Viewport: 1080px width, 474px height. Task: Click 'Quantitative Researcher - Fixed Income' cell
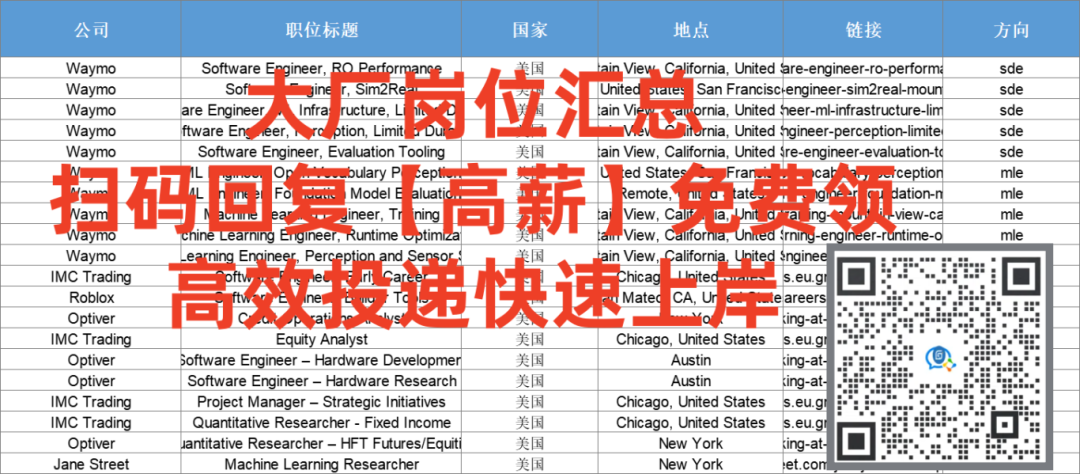pyautogui.click(x=322, y=422)
